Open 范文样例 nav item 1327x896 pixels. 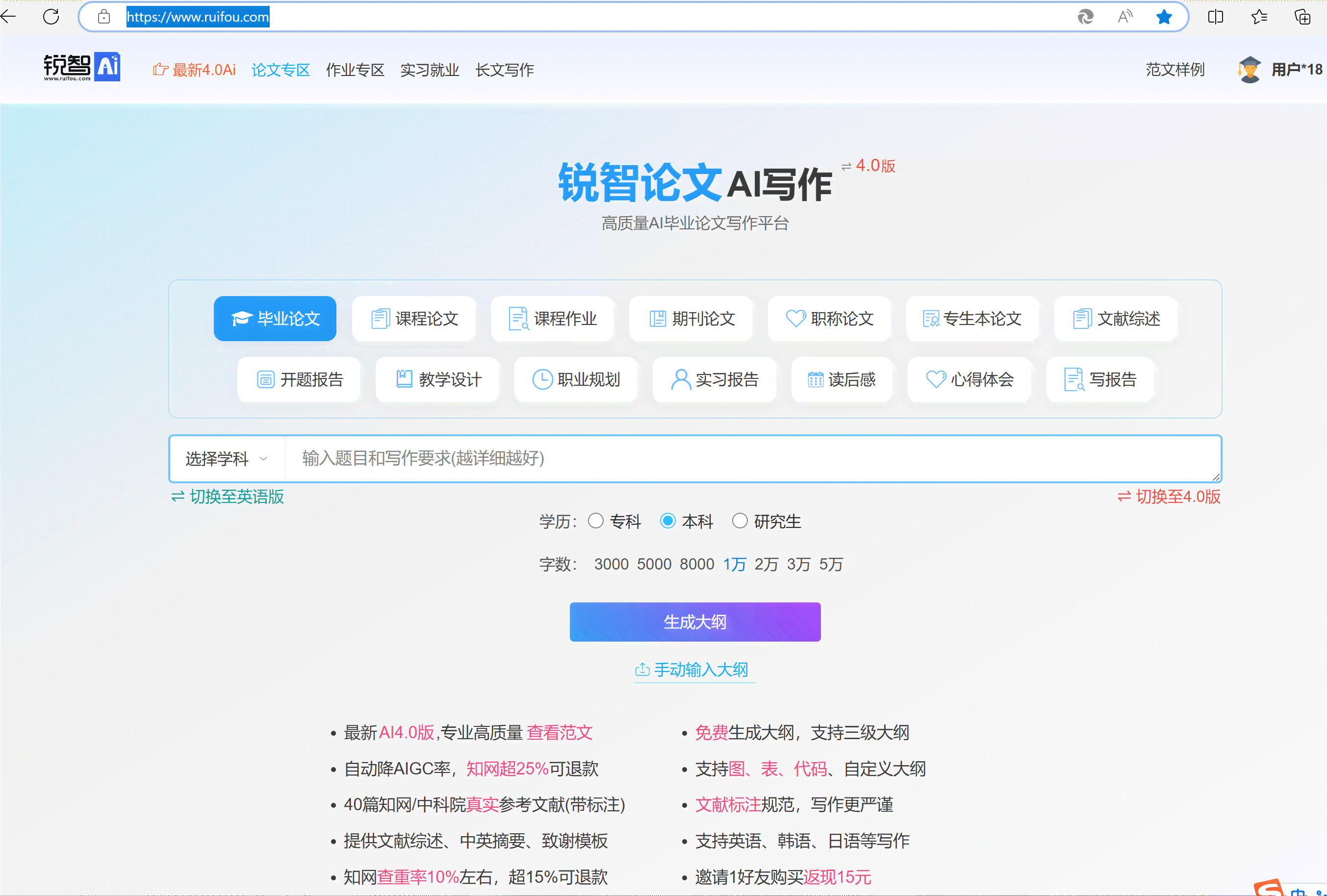point(1175,70)
